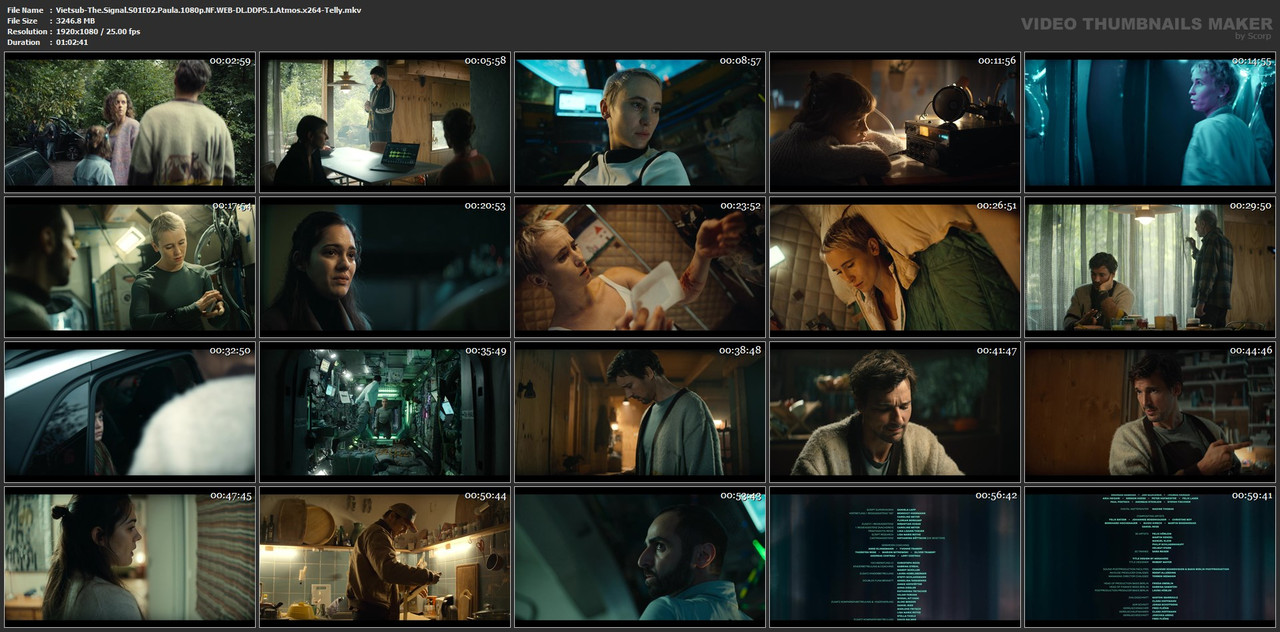Pick the bearded man frame at 00:53:43

pos(640,556)
